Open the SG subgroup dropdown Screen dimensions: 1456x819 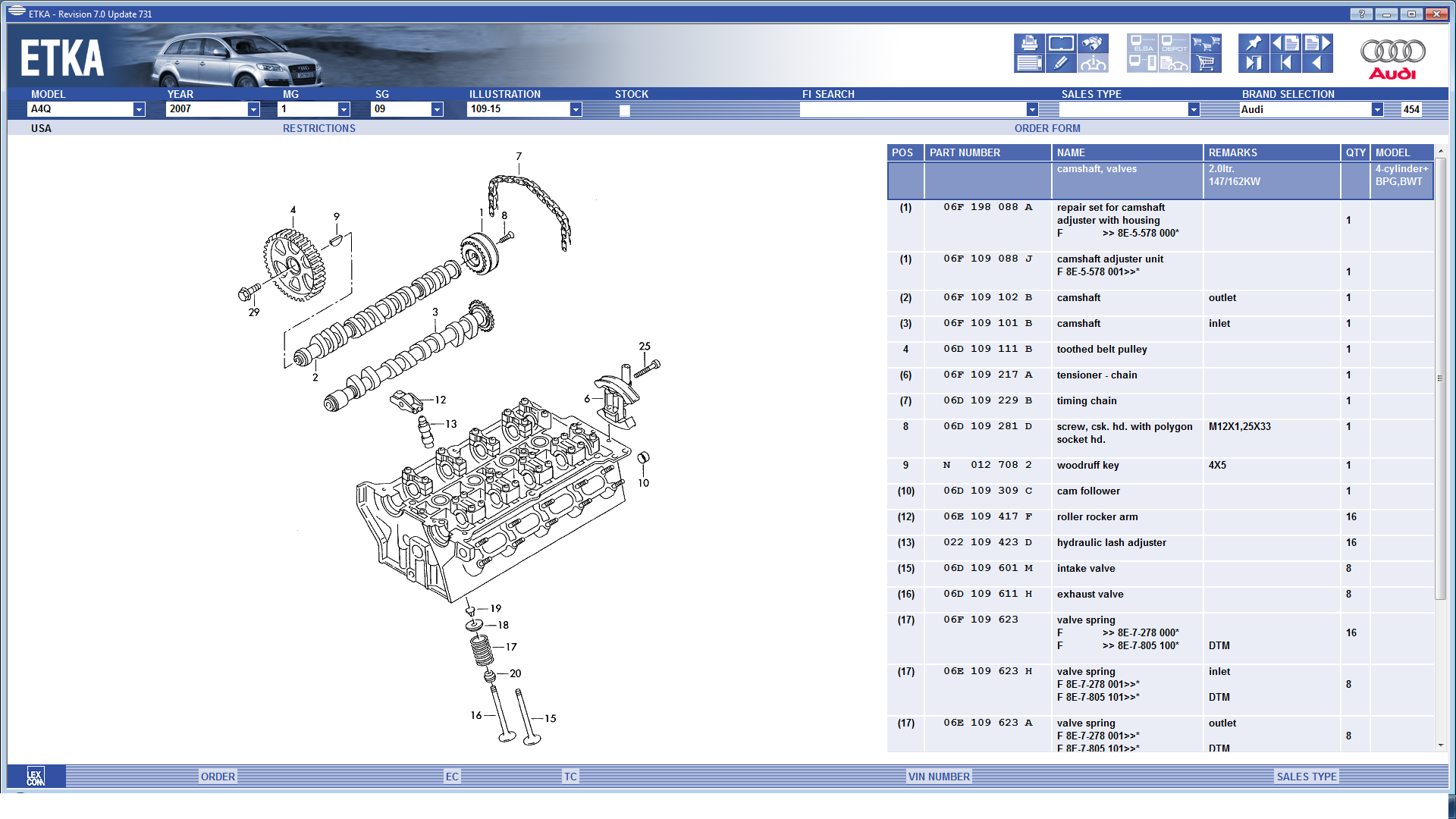437,109
